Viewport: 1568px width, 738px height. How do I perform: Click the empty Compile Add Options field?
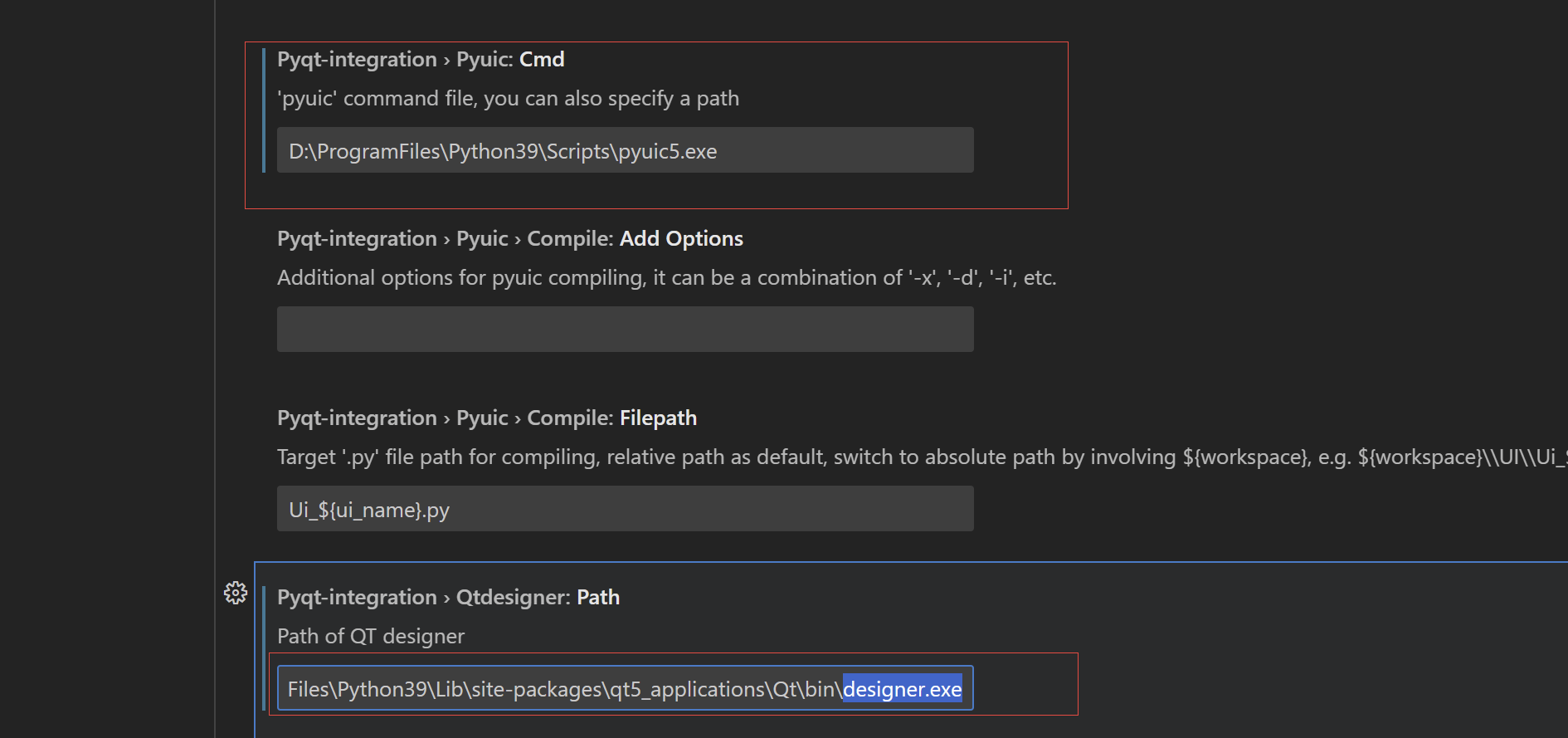[x=625, y=329]
